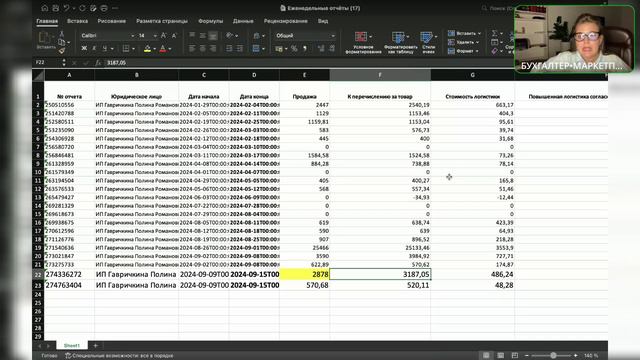Apply yellow fill color
Viewport: 640px width, 360px height.
tap(147, 49)
